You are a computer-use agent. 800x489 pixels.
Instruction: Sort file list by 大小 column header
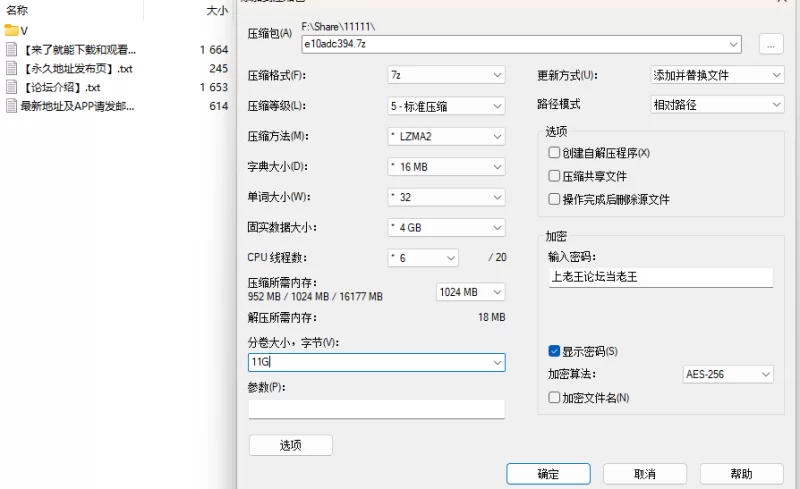[217, 10]
